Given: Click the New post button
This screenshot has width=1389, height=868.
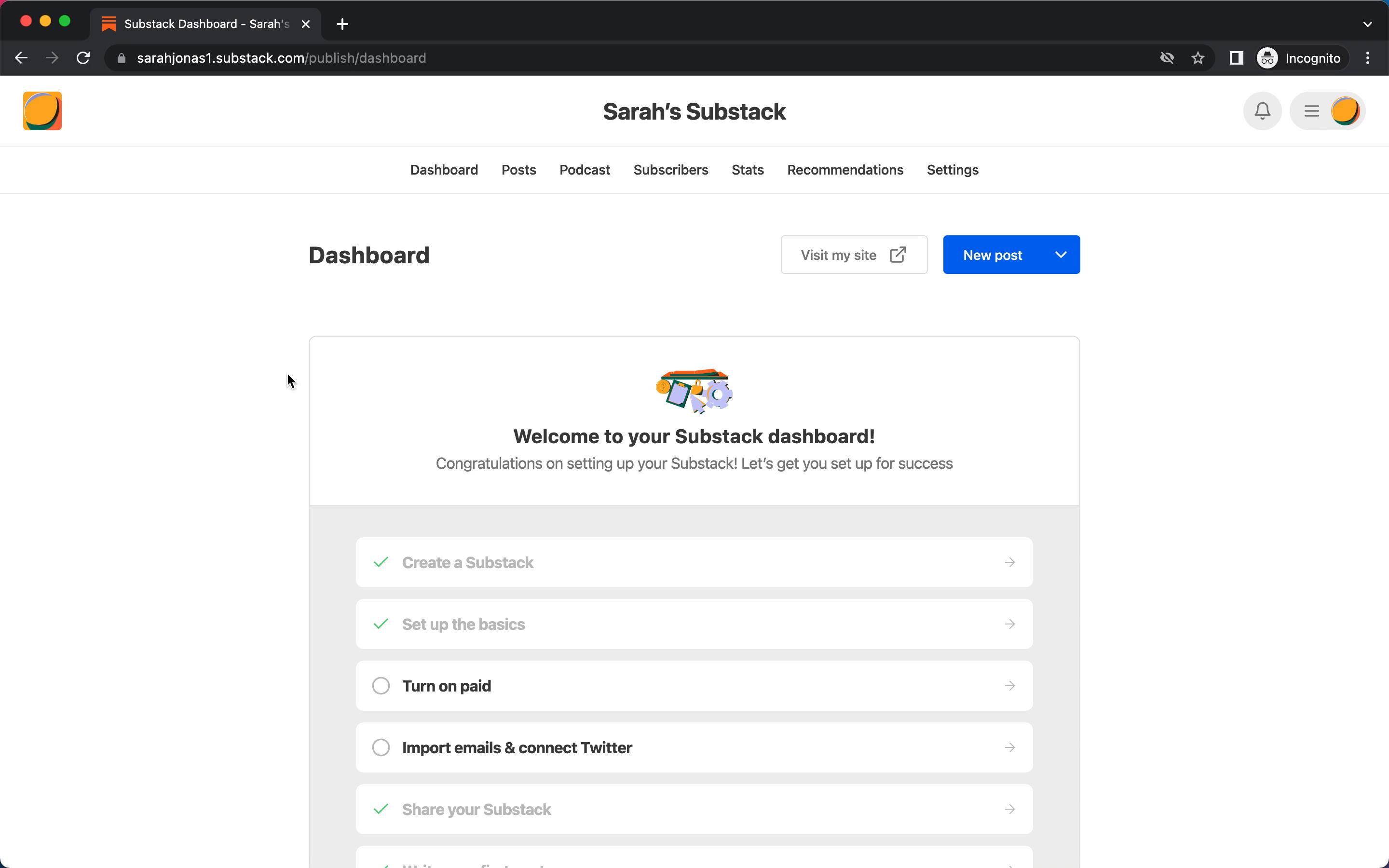Looking at the screenshot, I should (992, 255).
